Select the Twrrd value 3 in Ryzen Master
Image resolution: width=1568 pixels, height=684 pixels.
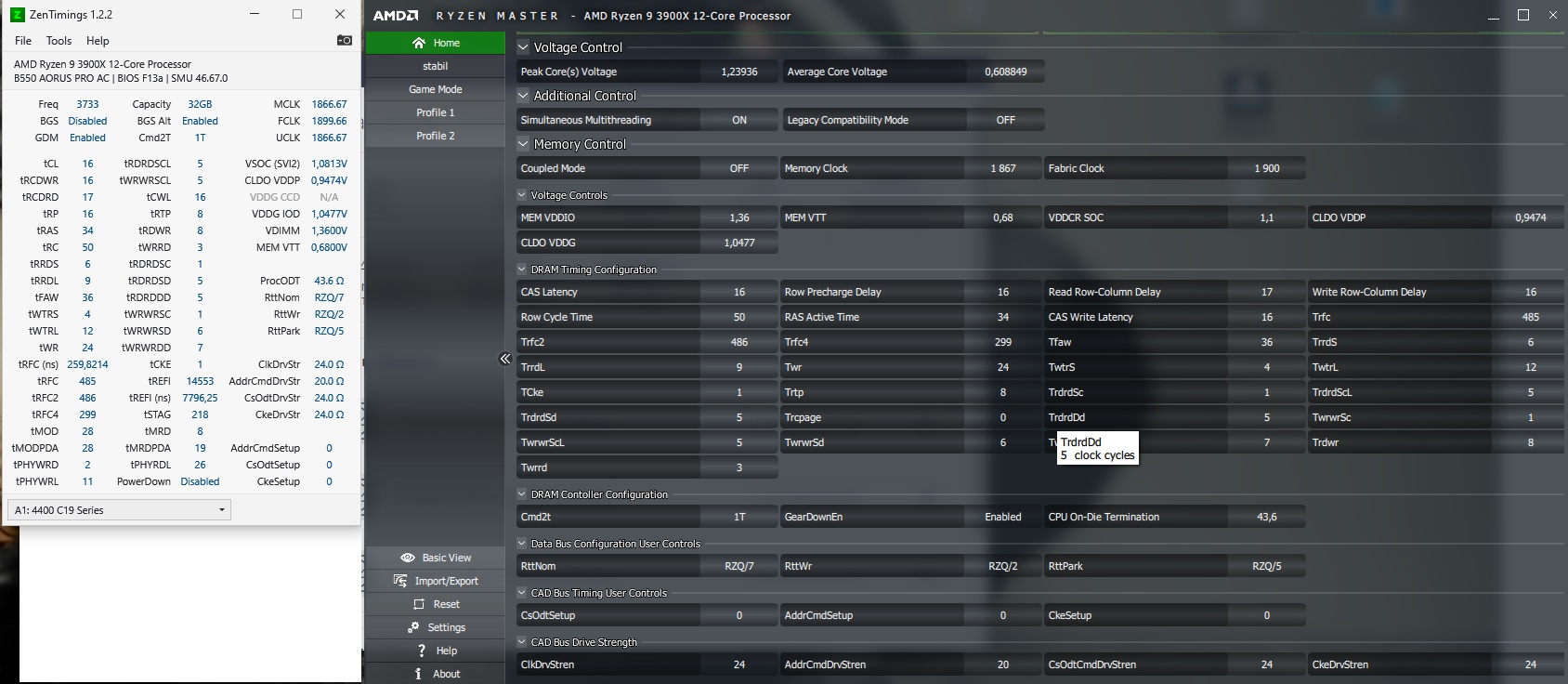tap(739, 467)
